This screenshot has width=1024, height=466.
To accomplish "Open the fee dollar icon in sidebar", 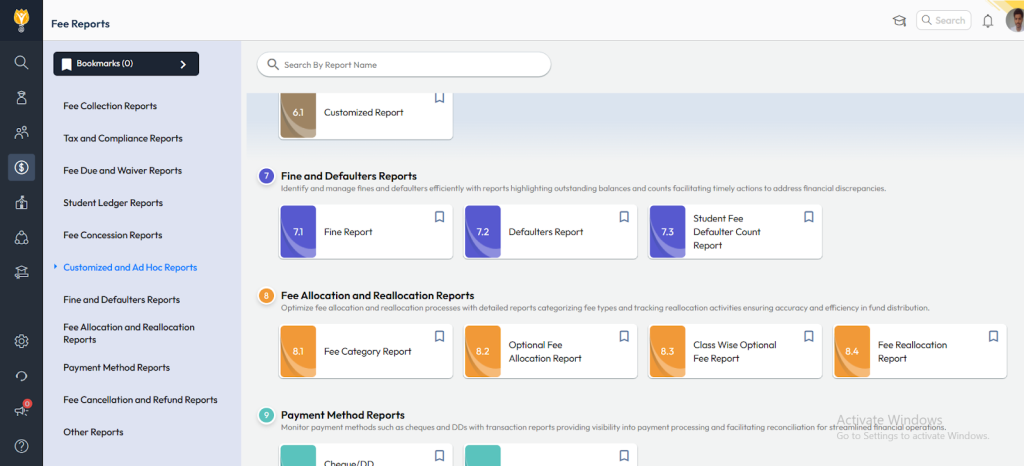I will (21, 167).
